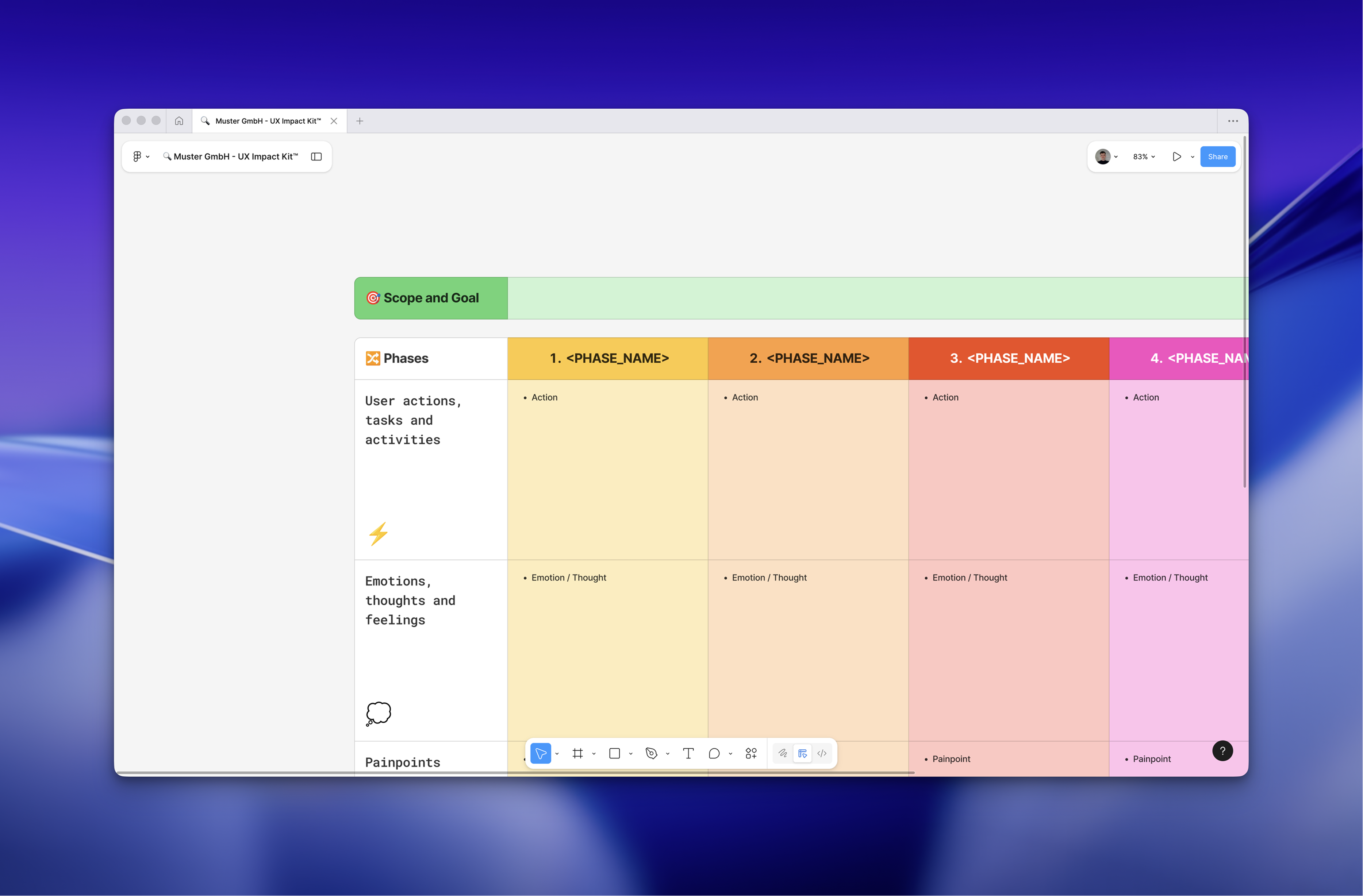This screenshot has width=1363, height=896.
Task: Click the vertical canvas scrollbar
Action: pos(1244,312)
